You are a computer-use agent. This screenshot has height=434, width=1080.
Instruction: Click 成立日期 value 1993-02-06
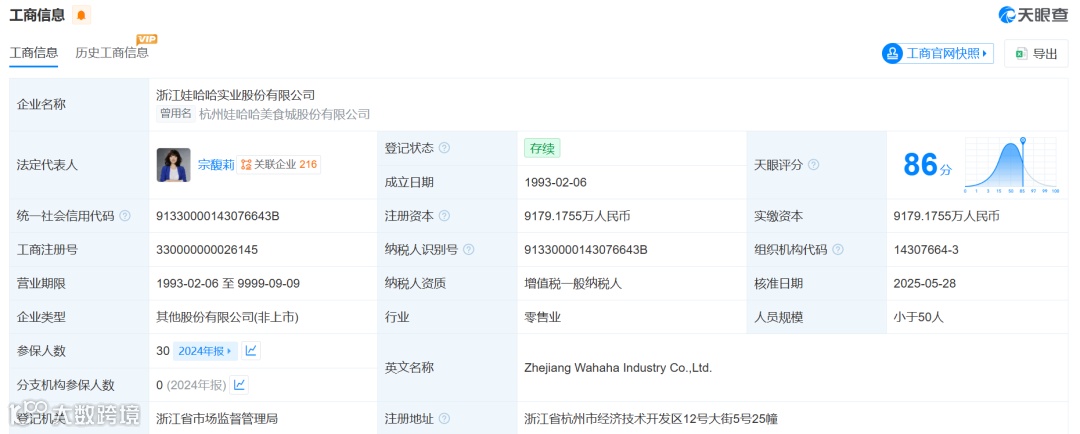[x=555, y=183]
